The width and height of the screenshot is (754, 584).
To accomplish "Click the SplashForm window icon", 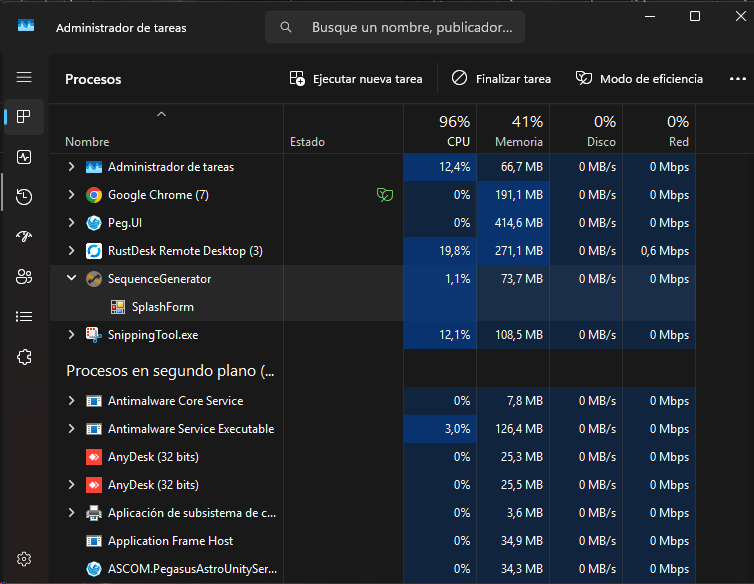I will point(118,307).
